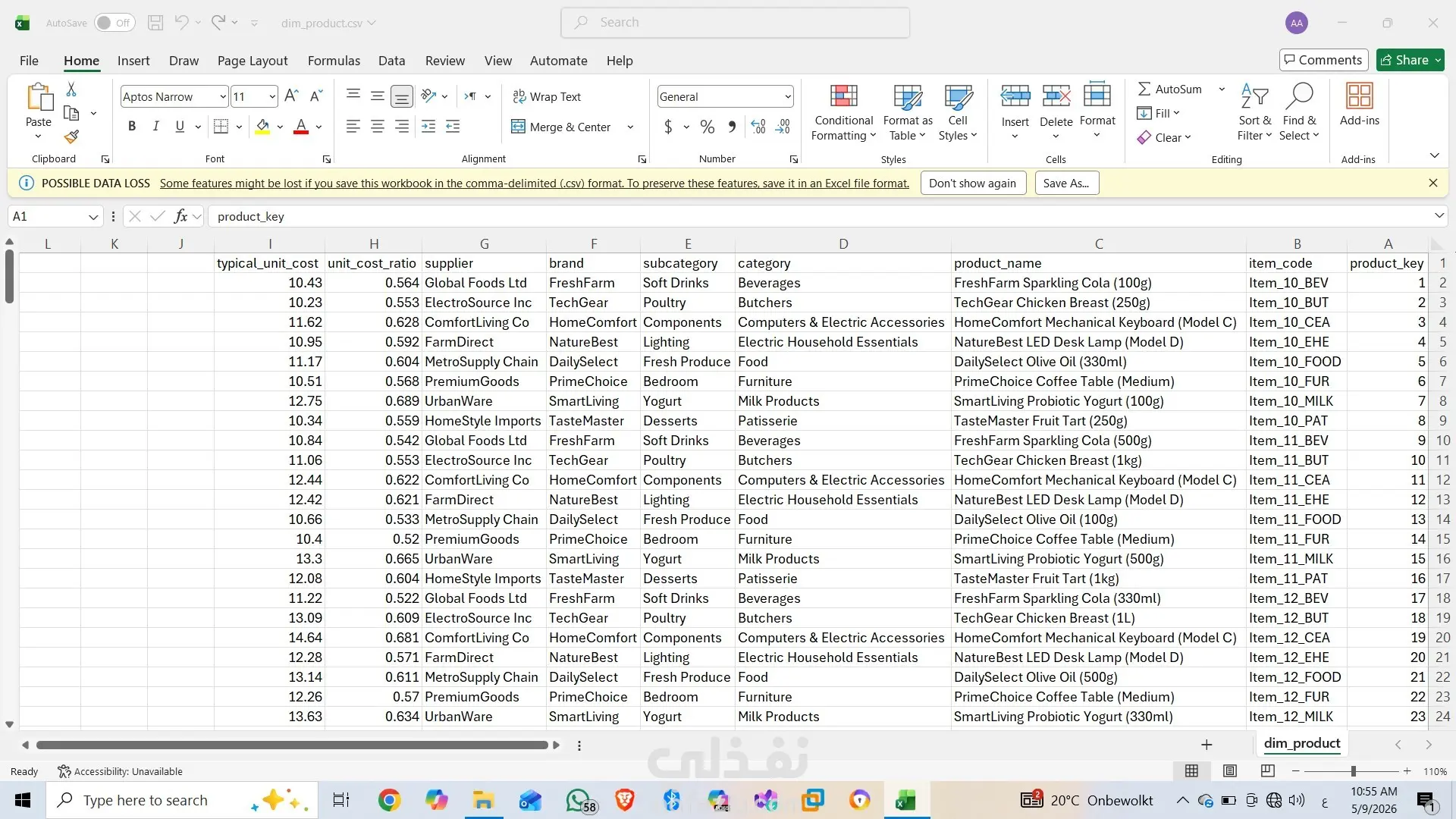1456x819 pixels.
Task: Expand the font name dropdown
Action: point(222,96)
